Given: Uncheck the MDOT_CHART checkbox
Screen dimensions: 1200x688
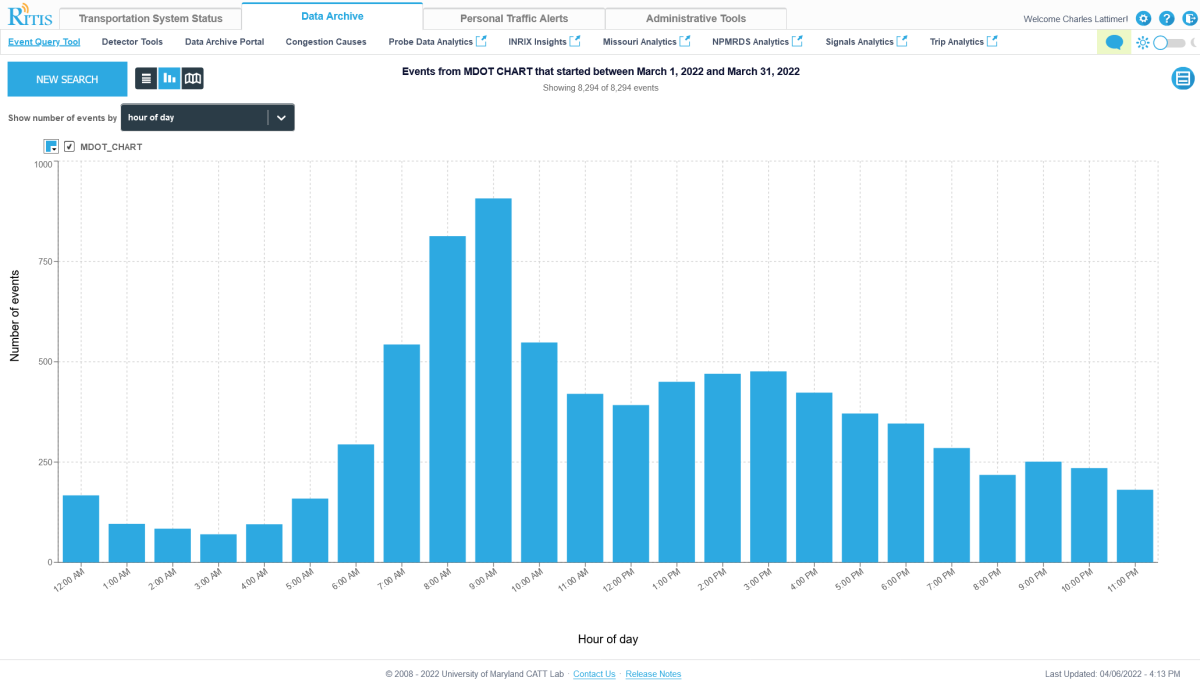Looking at the screenshot, I should pos(70,147).
